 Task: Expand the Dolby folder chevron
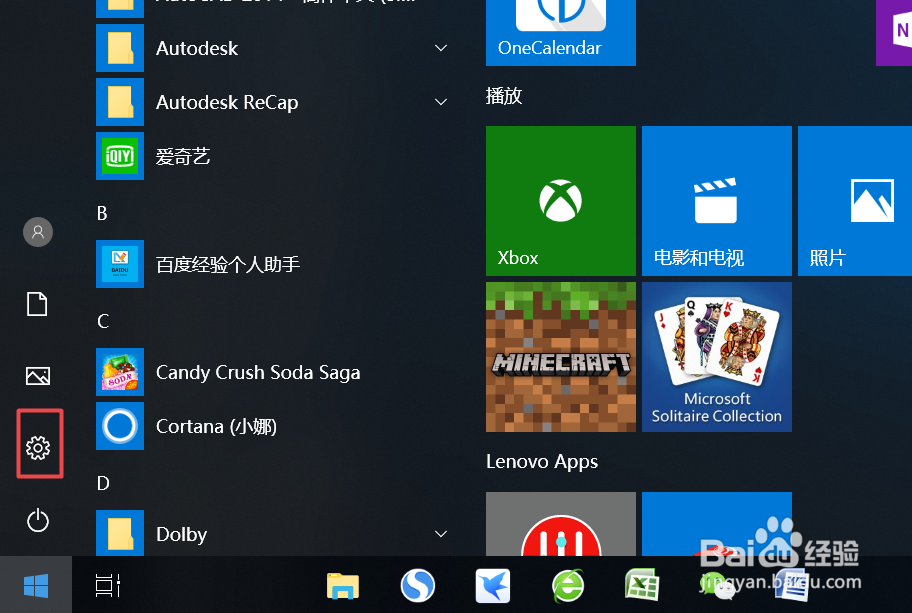pyautogui.click(x=441, y=534)
